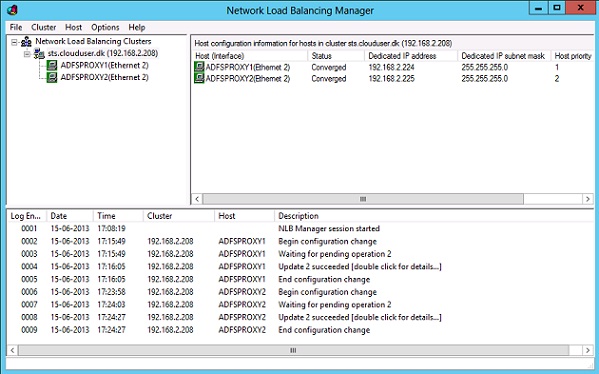Select log entry 0007 Waiting for pending operation
Screen dimensions: 599x374
[x=300, y=304]
